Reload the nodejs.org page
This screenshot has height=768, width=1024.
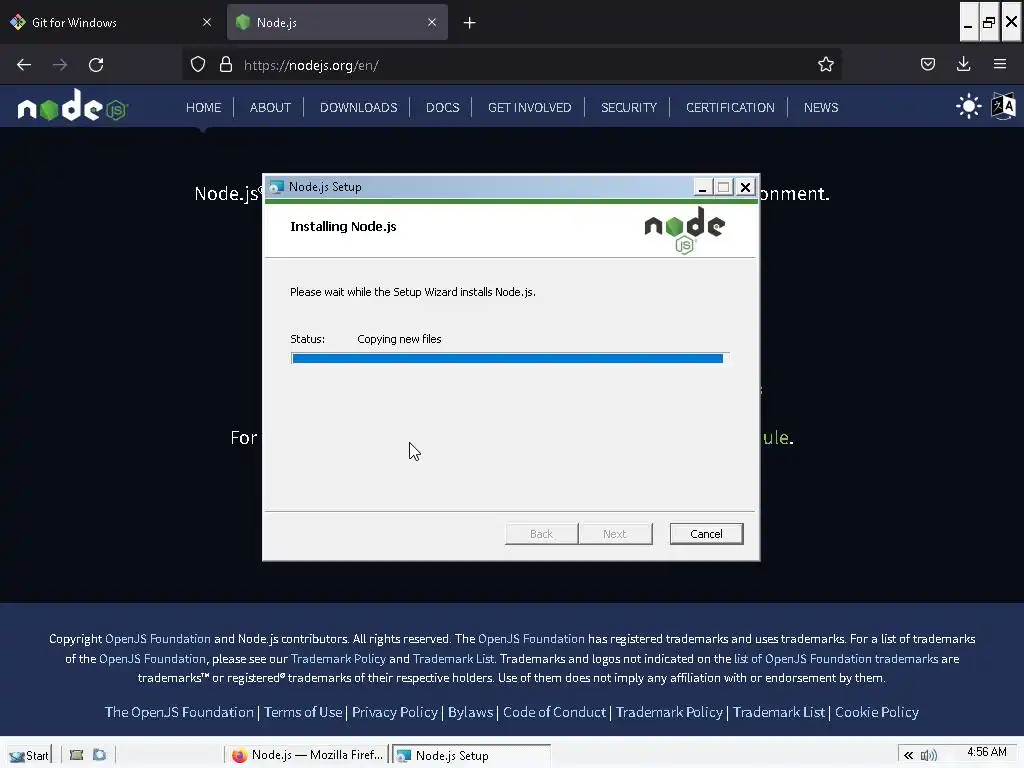coord(96,65)
